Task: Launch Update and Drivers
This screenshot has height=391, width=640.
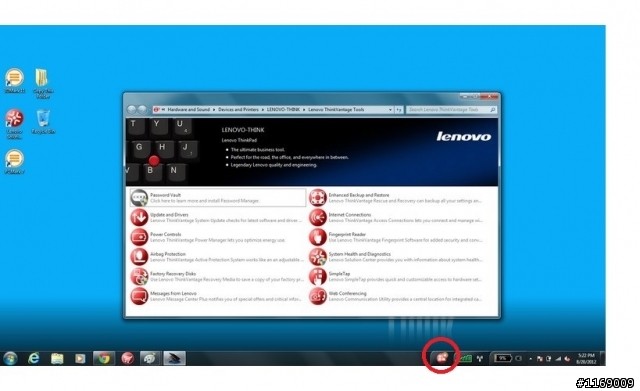Action: 218,217
